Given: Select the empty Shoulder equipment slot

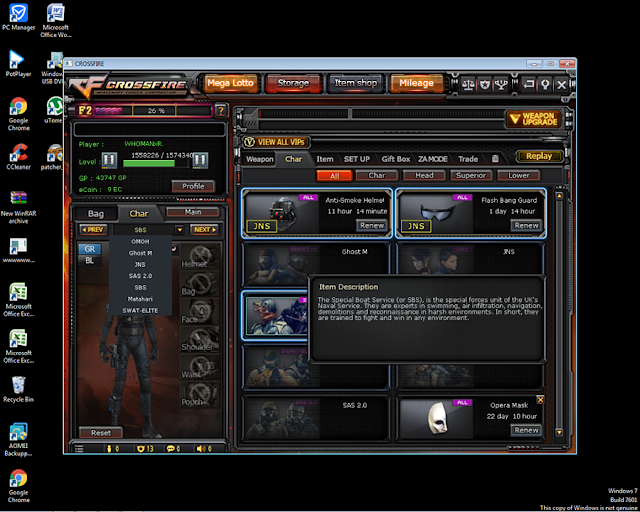Looking at the screenshot, I should [200, 339].
